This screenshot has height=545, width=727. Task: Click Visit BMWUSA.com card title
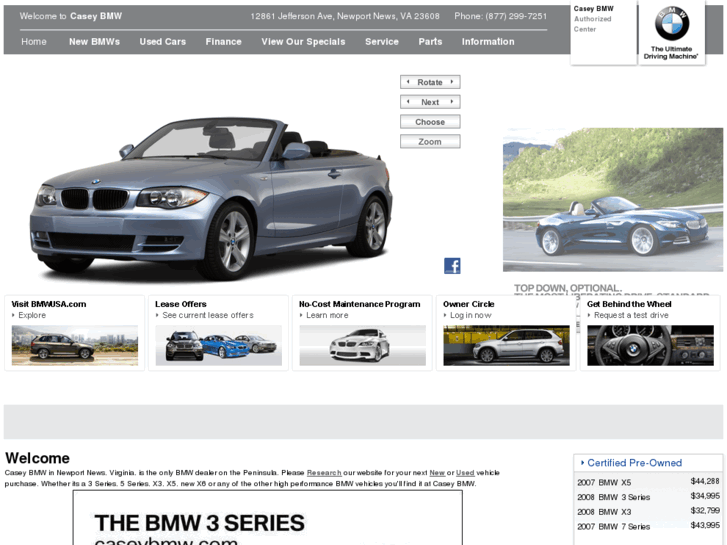click(49, 304)
